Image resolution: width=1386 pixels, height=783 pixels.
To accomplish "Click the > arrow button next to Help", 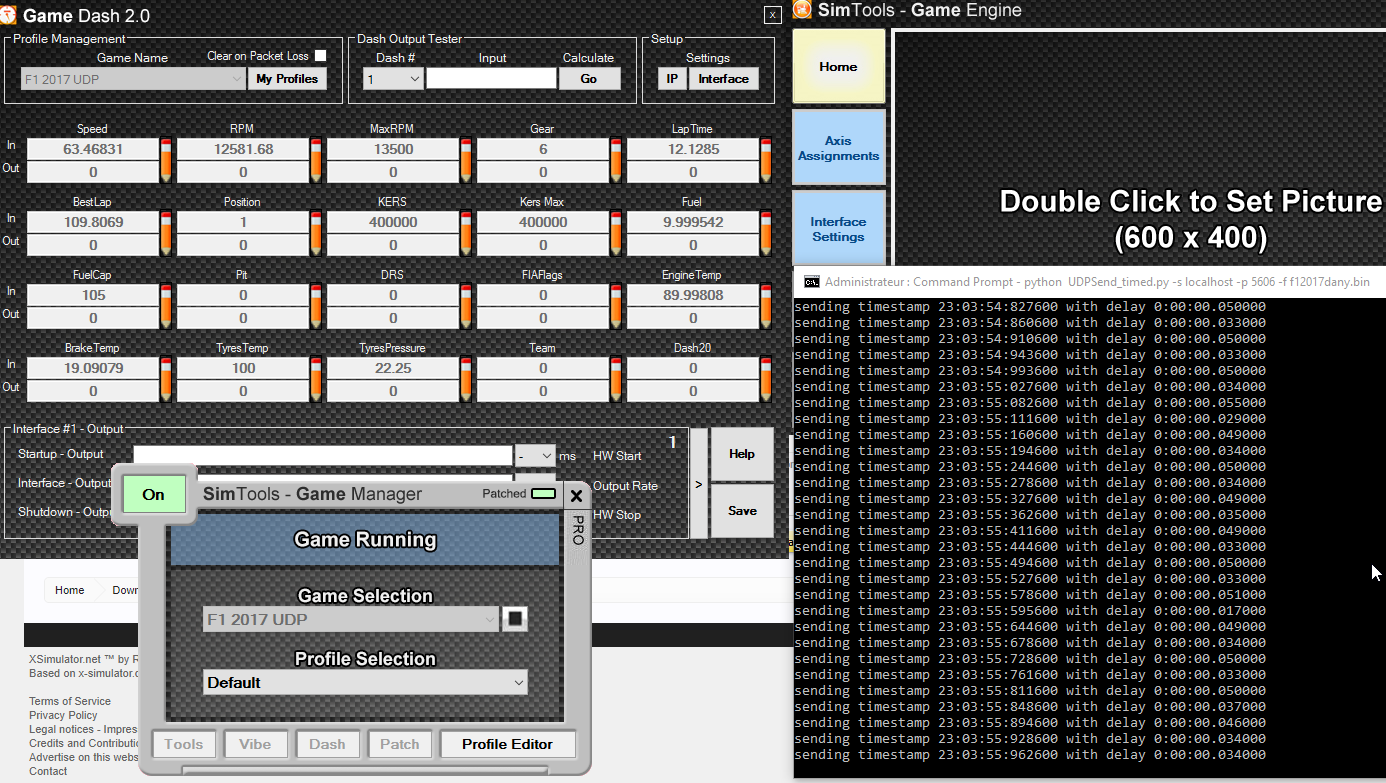I will (x=699, y=484).
